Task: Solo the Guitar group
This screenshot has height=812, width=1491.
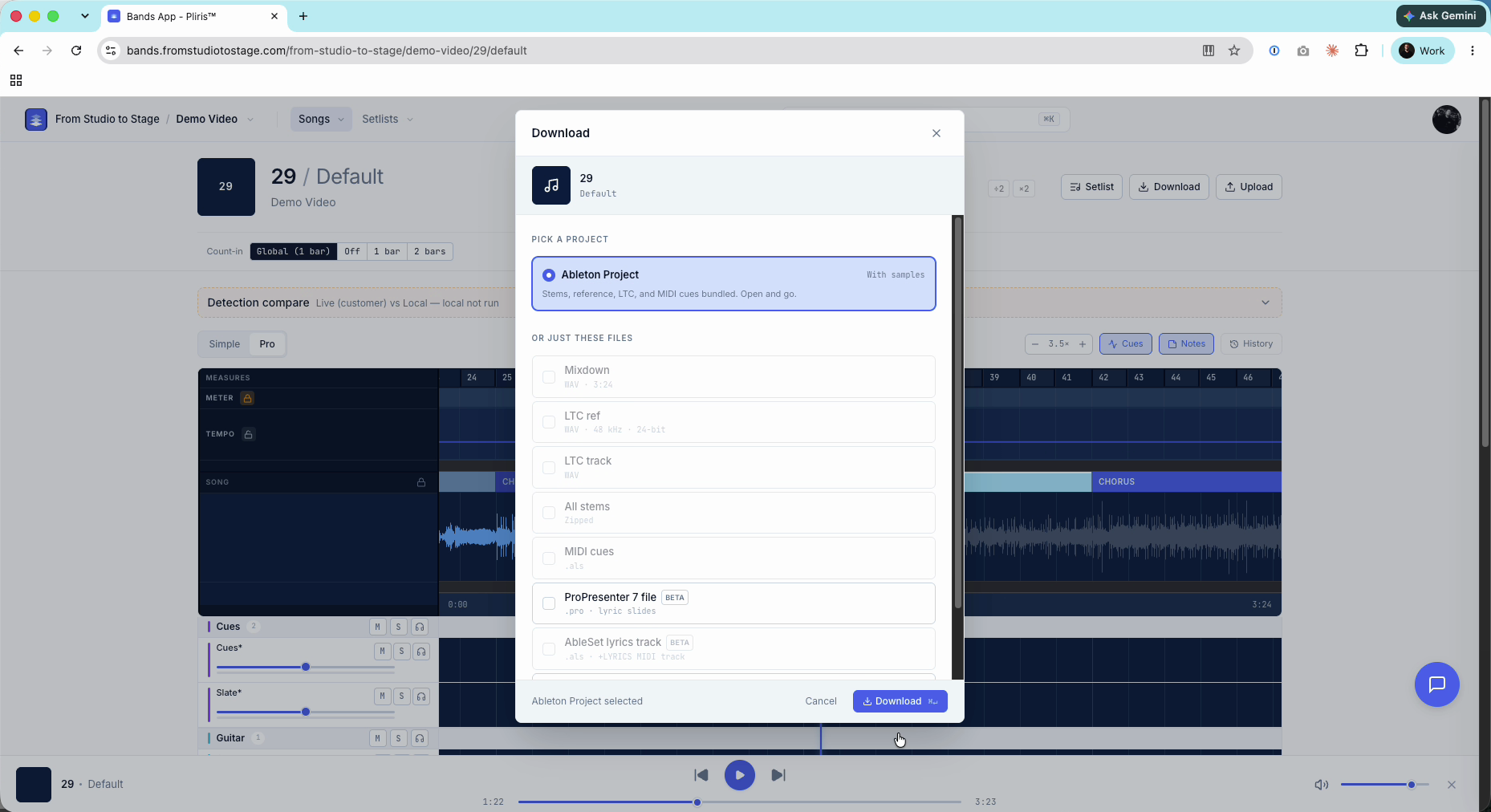Action: tap(399, 738)
